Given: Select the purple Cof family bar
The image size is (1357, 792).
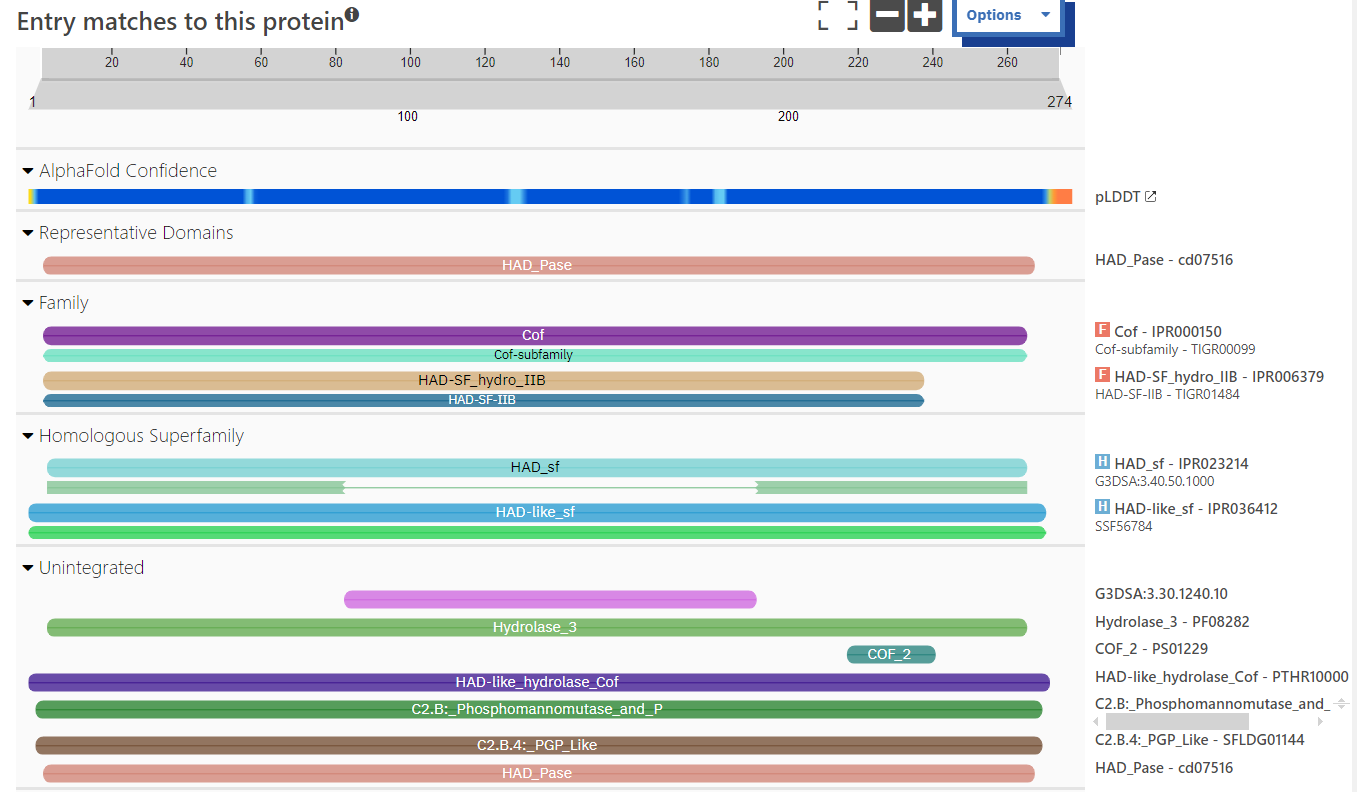Looking at the screenshot, I should point(535,335).
